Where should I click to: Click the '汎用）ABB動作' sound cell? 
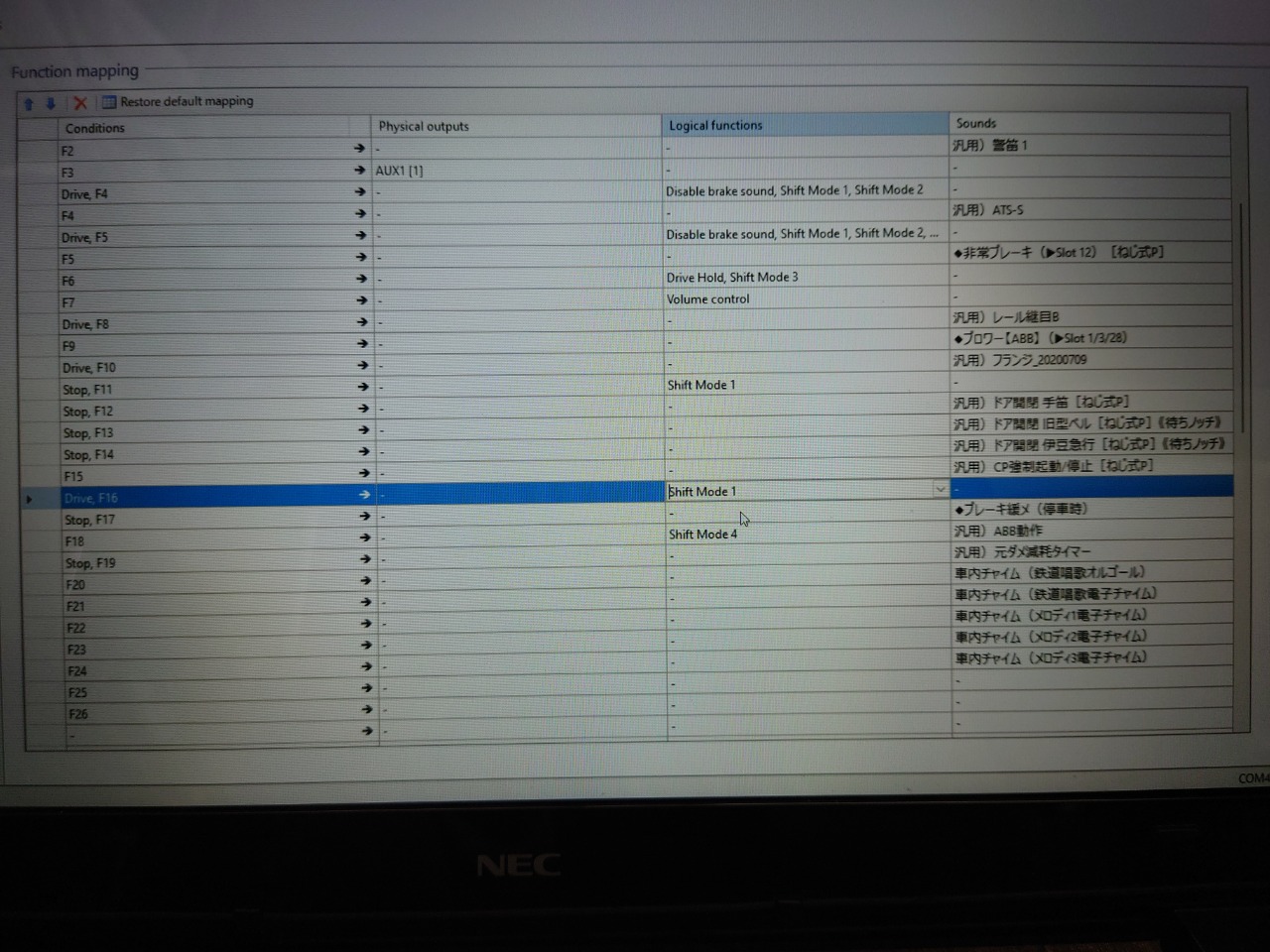(1091, 532)
